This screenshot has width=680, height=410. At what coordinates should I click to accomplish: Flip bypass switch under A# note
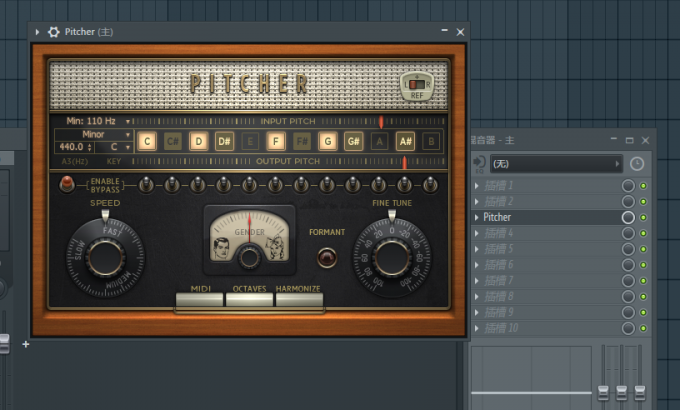404,185
